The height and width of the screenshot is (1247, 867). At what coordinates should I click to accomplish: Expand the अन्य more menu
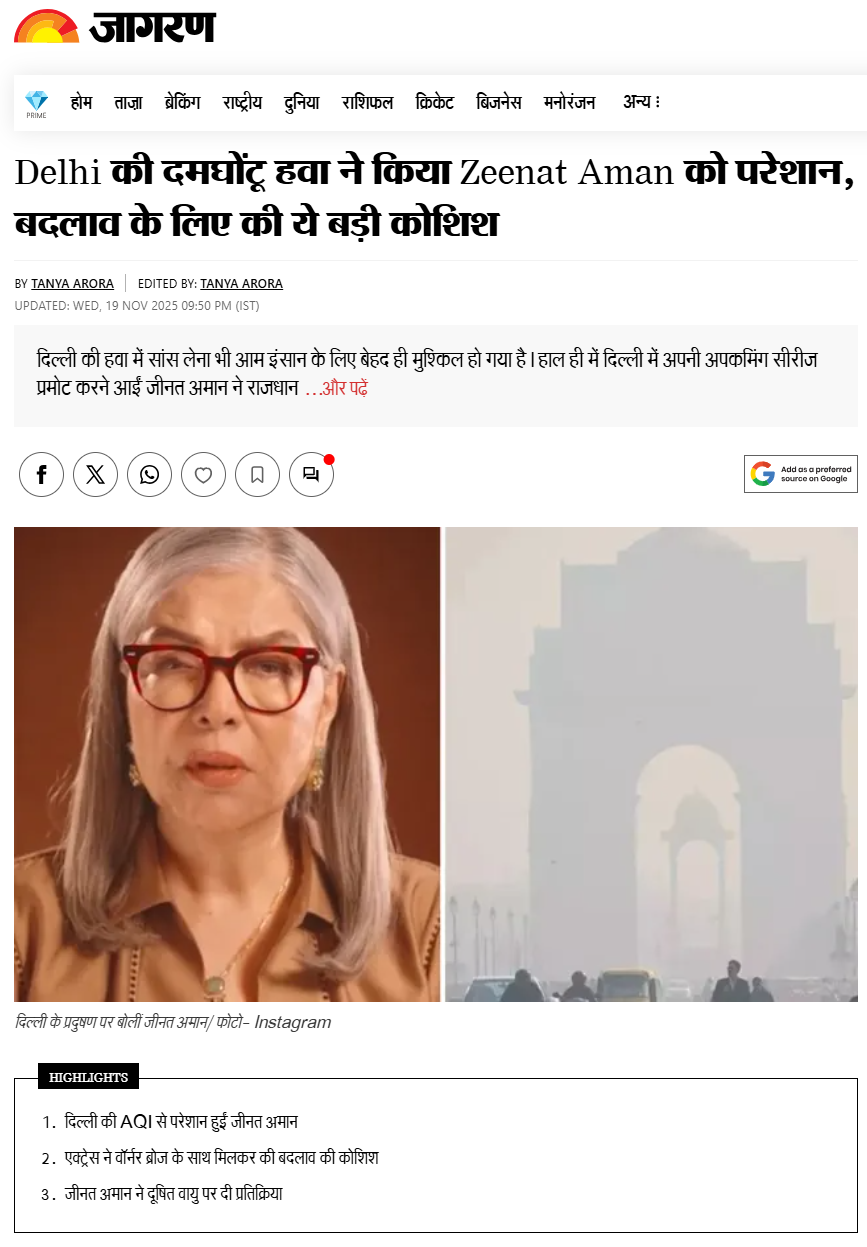pos(641,102)
